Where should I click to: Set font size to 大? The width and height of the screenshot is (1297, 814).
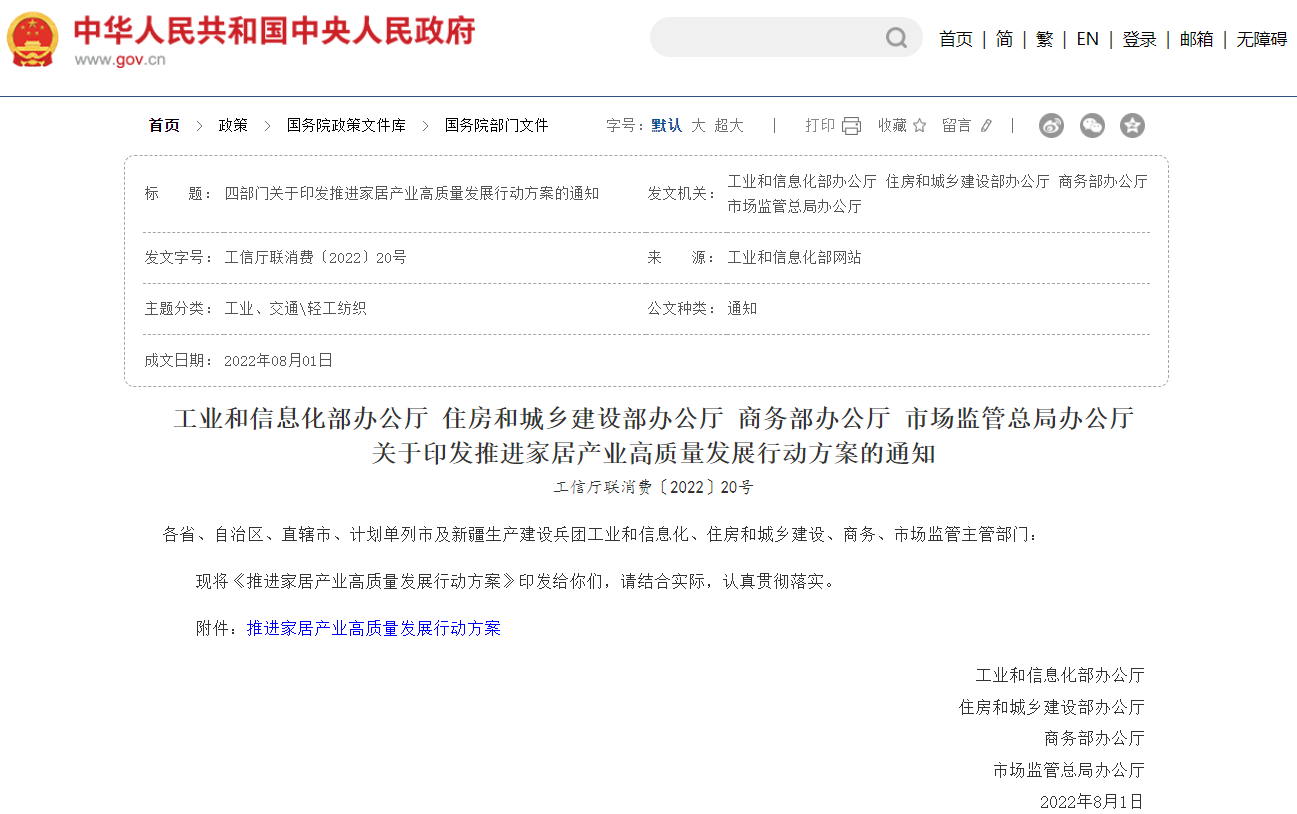point(698,125)
